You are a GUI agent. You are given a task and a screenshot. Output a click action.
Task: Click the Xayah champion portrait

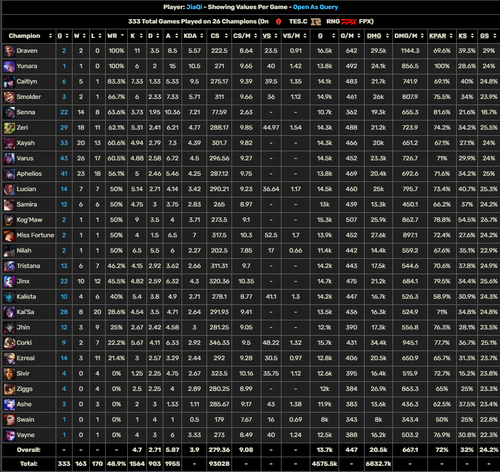click(9, 143)
